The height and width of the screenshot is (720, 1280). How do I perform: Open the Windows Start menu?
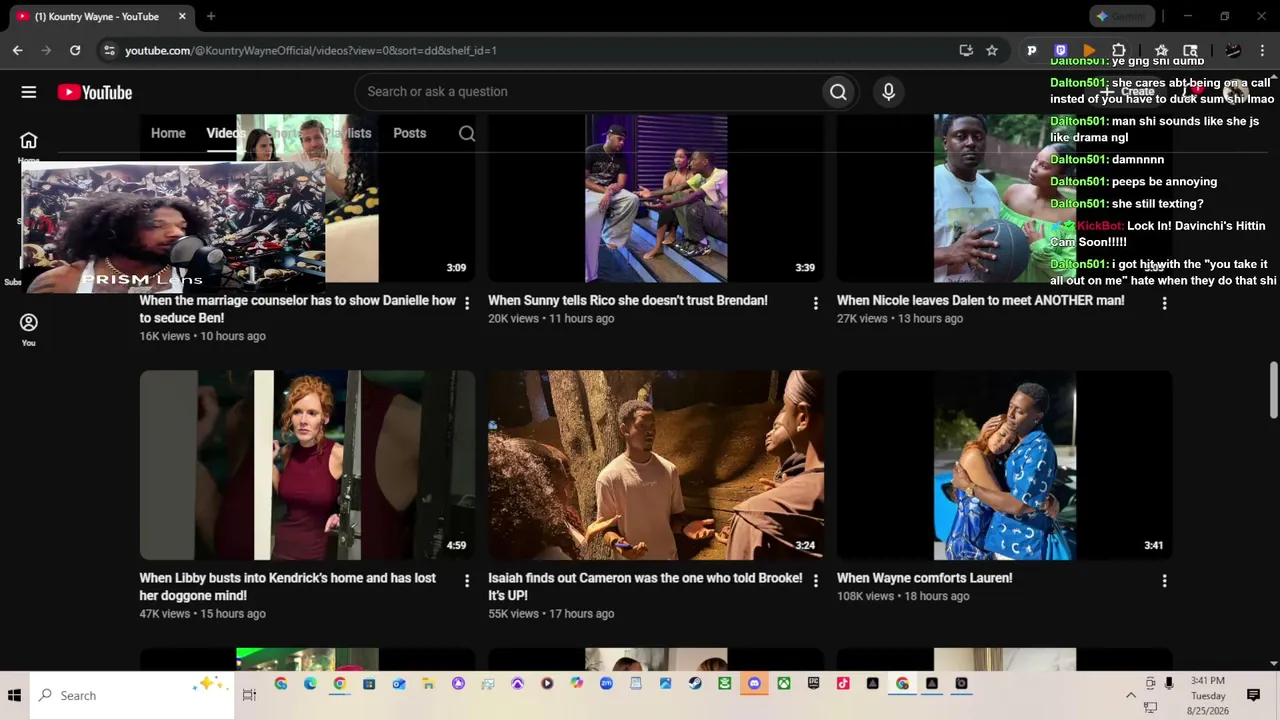click(x=14, y=695)
